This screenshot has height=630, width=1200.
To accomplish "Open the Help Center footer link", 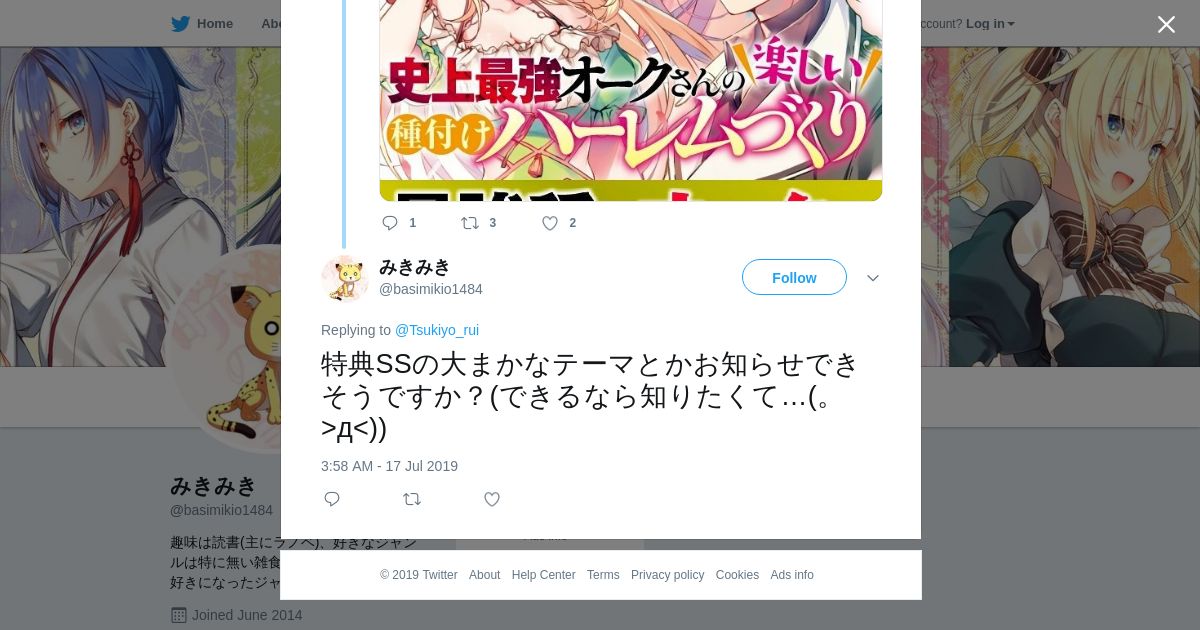I will [543, 575].
